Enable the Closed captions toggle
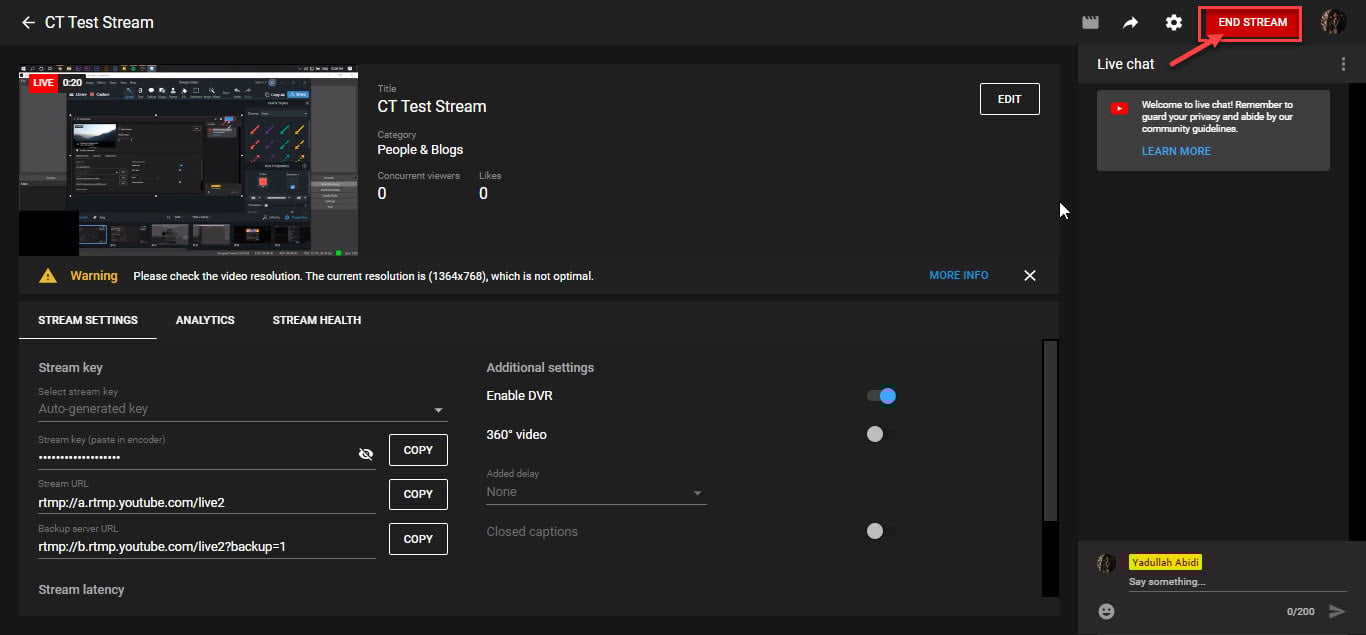Viewport: 1366px width, 635px height. click(875, 531)
